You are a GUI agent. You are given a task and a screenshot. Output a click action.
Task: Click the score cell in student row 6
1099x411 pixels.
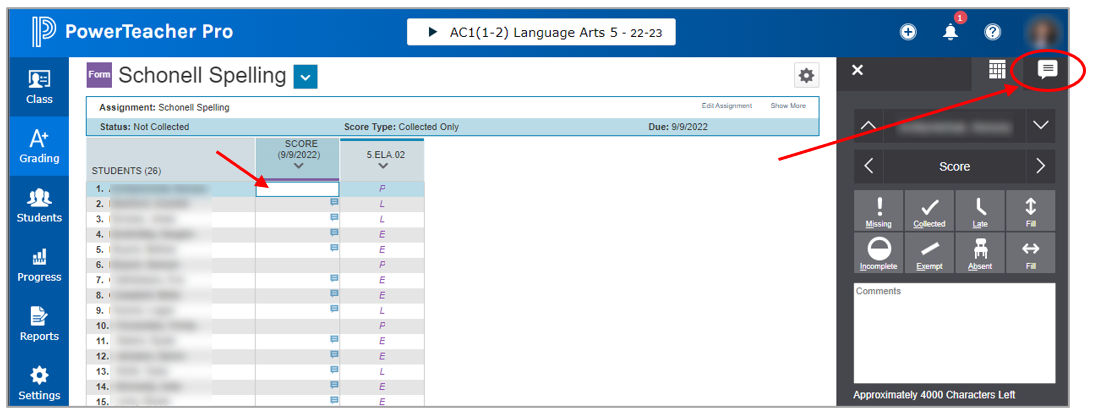[298, 264]
